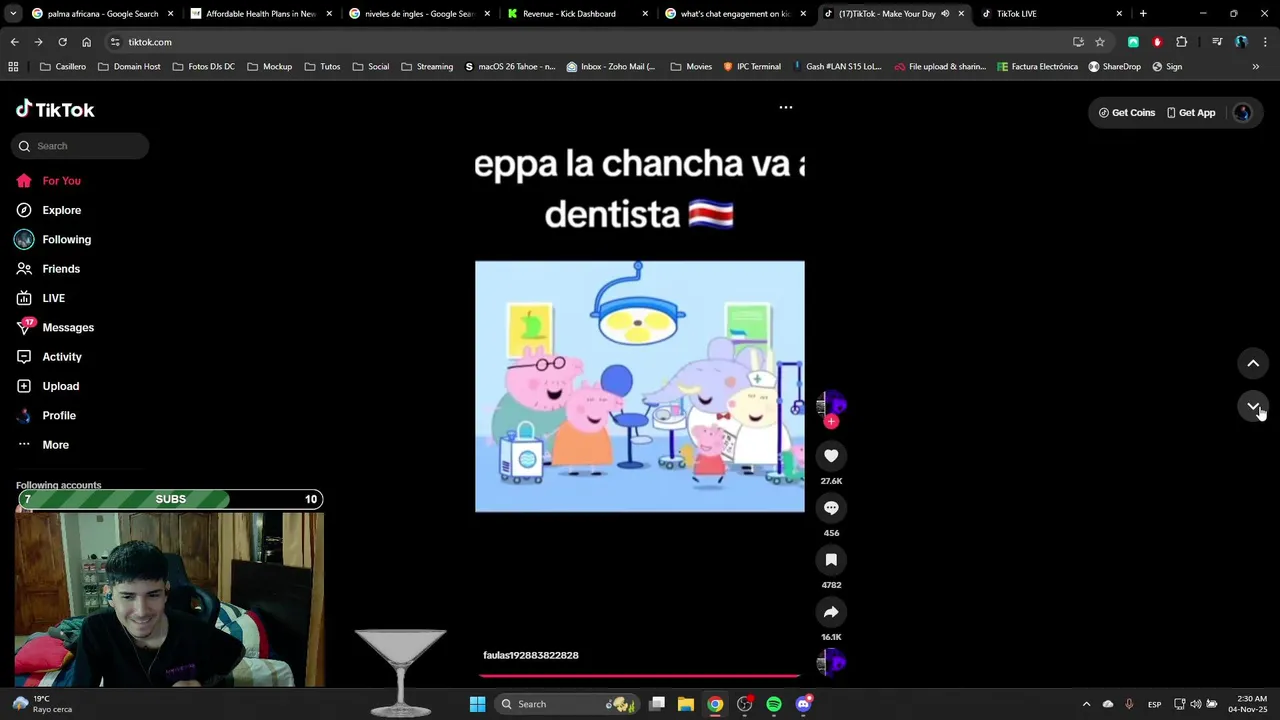
Task: Click the TikTok logo
Action: click(55, 110)
